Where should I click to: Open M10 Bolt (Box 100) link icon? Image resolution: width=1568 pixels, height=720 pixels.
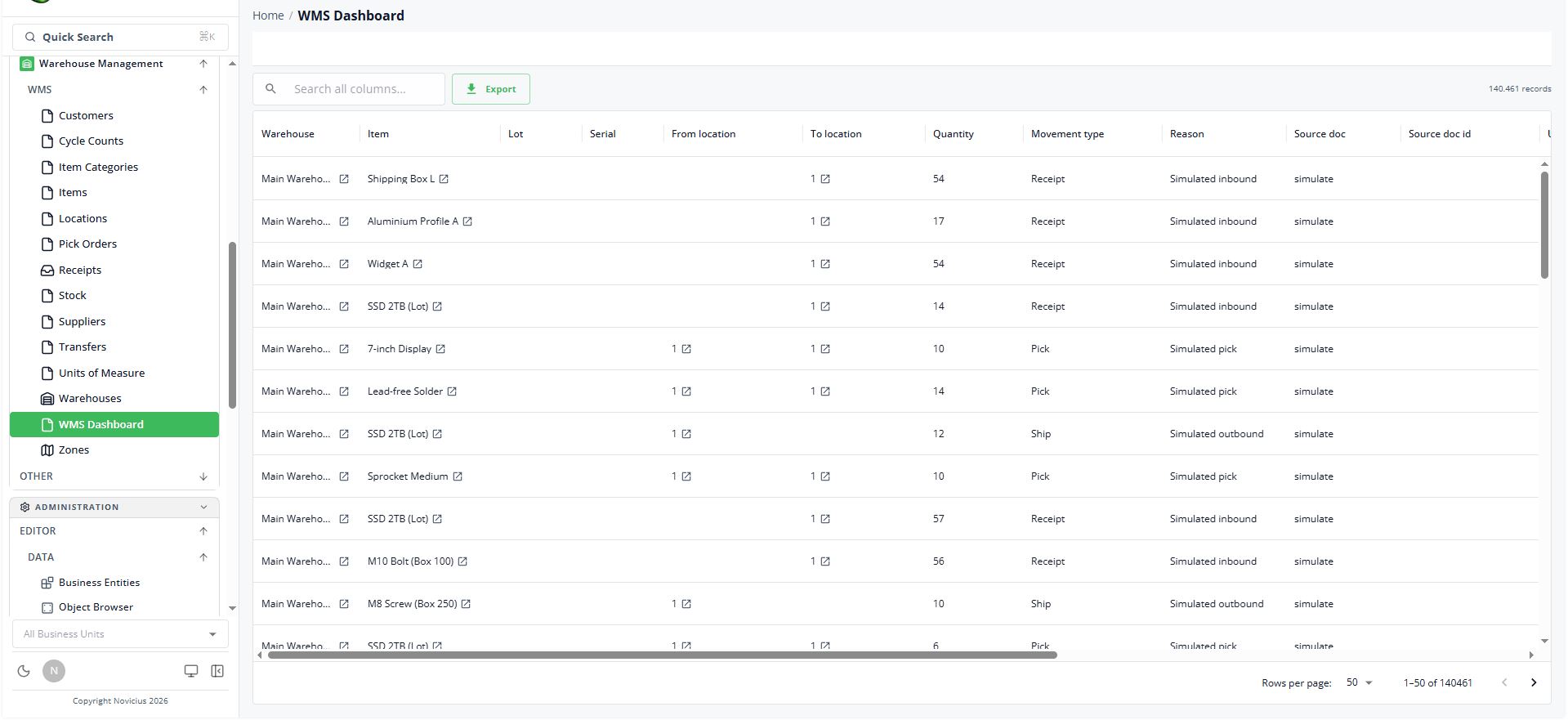(x=462, y=561)
